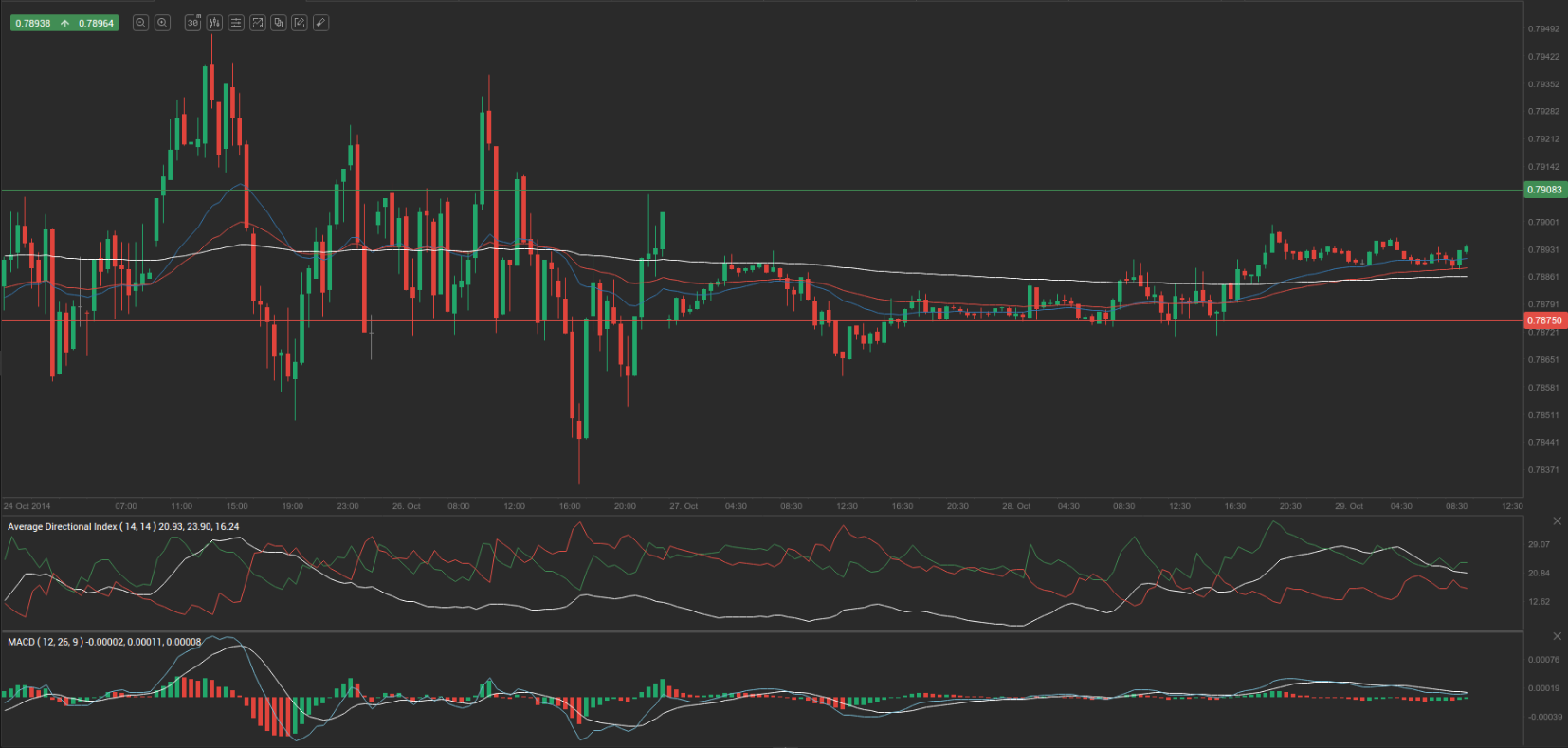Click the copy chart icon

[279, 23]
